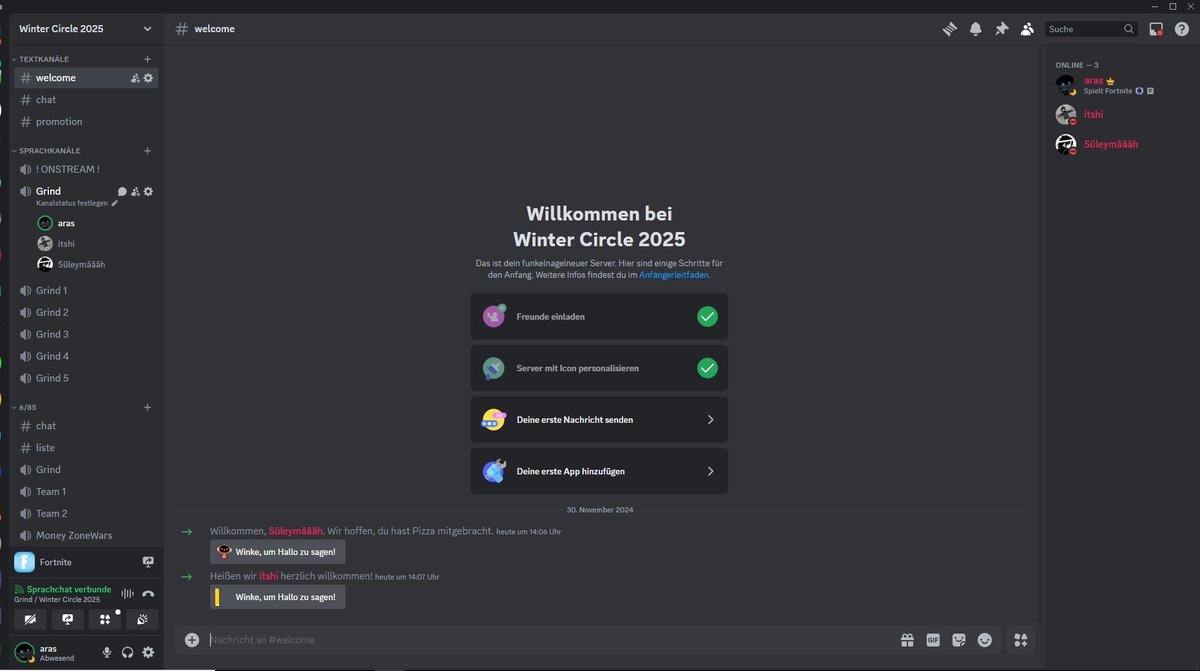Viewport: 1200px width, 671px height.
Task: Mute microphone in user panel
Action: pos(107,652)
